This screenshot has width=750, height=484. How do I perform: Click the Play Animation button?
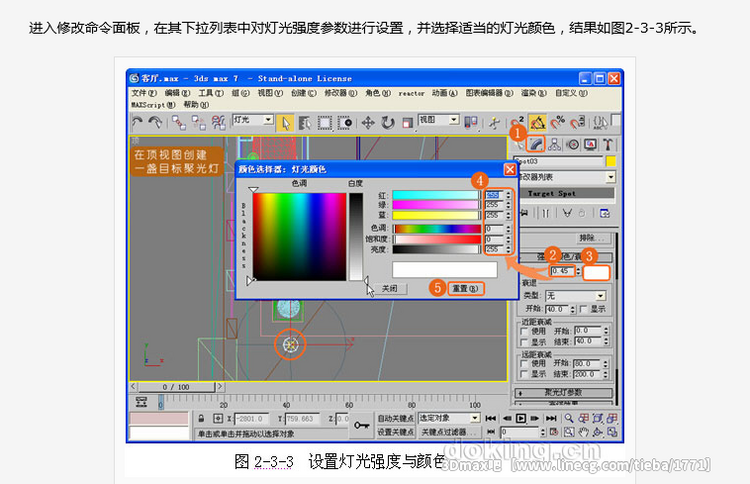[x=521, y=418]
